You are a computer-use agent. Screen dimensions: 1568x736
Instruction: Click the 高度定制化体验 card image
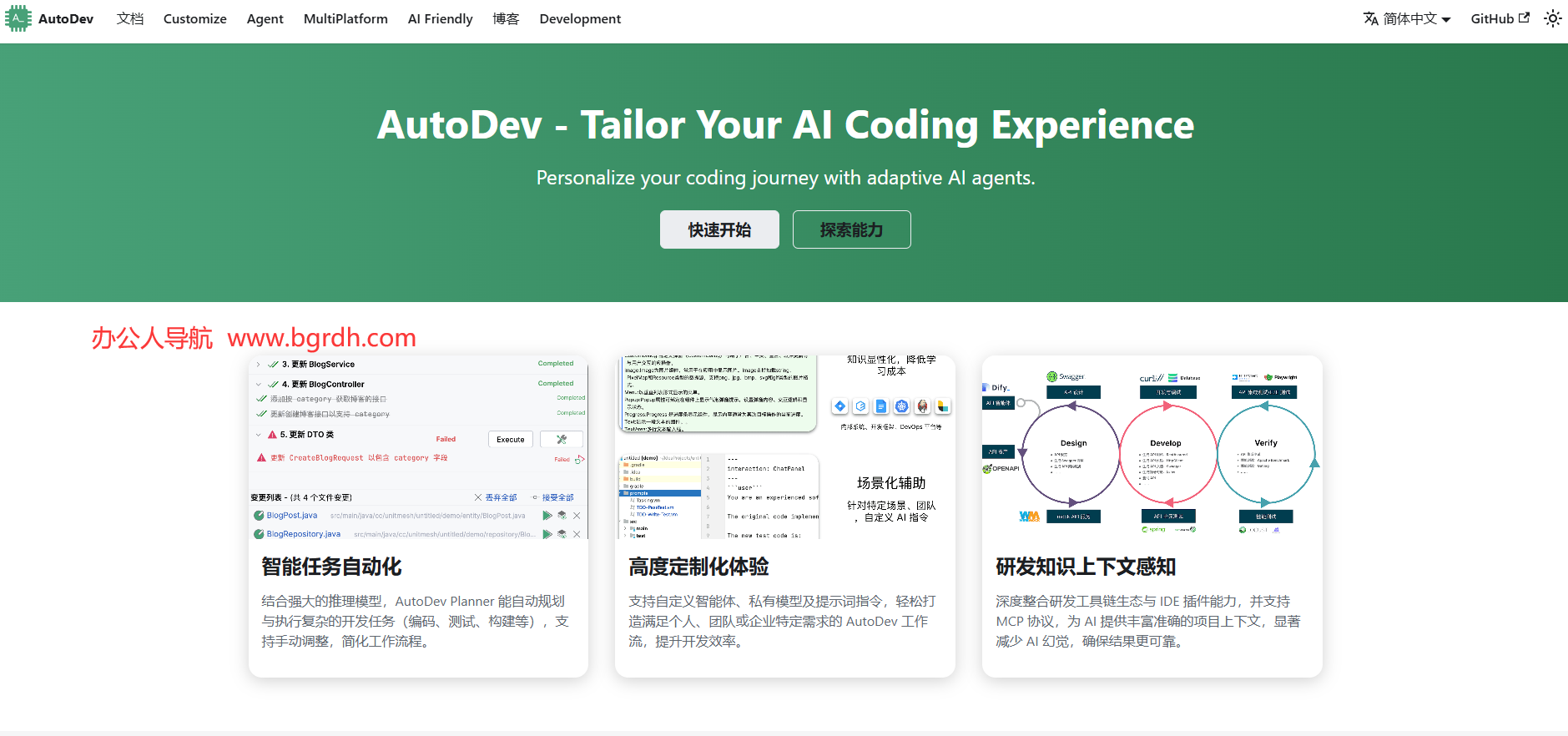tap(785, 447)
